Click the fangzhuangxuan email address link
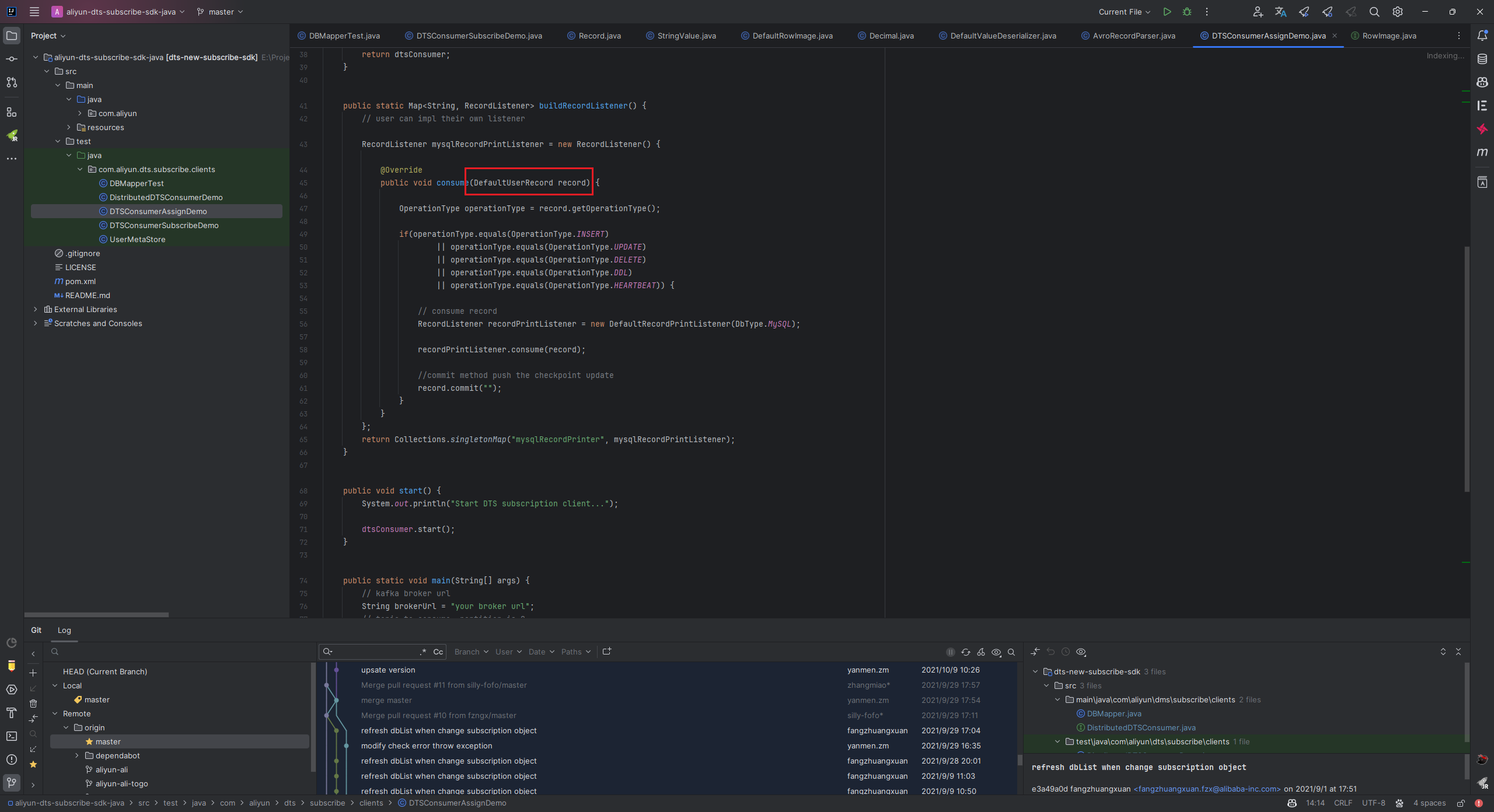The image size is (1494, 812). pos(1207,789)
